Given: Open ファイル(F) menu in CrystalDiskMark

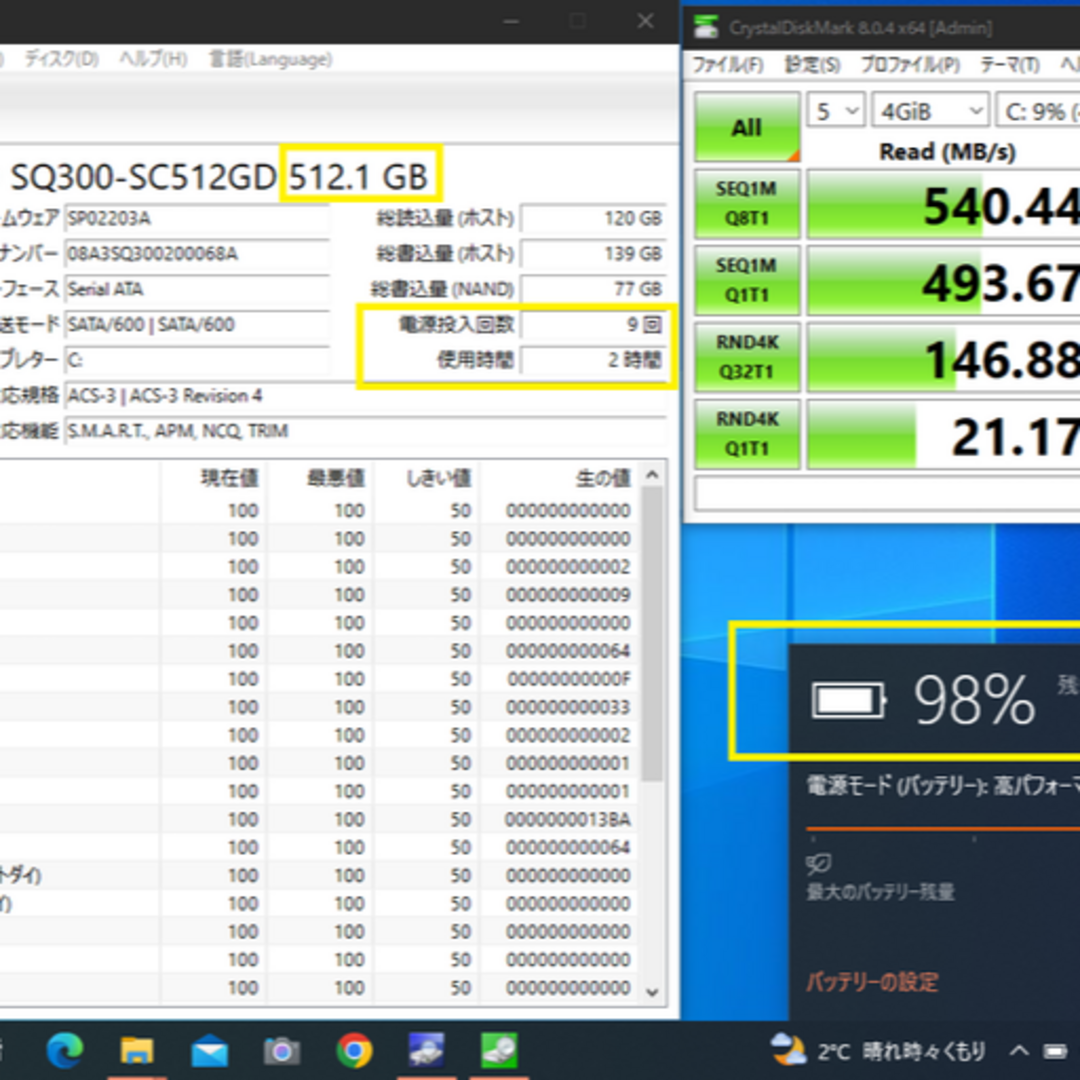Looking at the screenshot, I should tap(728, 65).
